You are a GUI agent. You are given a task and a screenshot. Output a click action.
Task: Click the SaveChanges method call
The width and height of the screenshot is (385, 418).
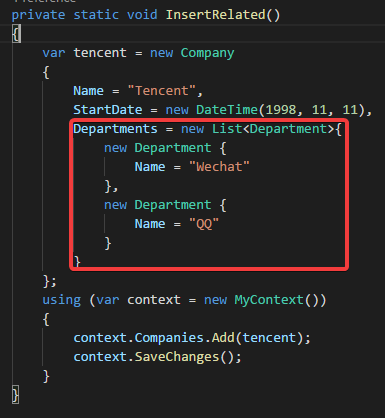177,357
